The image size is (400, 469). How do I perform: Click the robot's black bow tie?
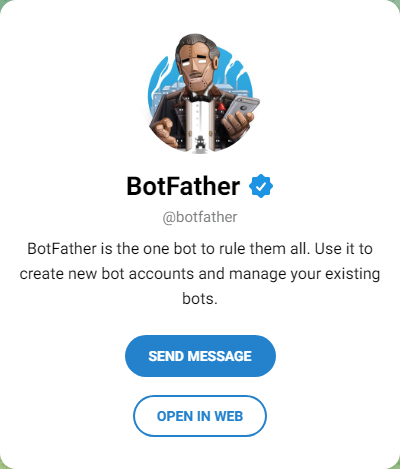200,96
